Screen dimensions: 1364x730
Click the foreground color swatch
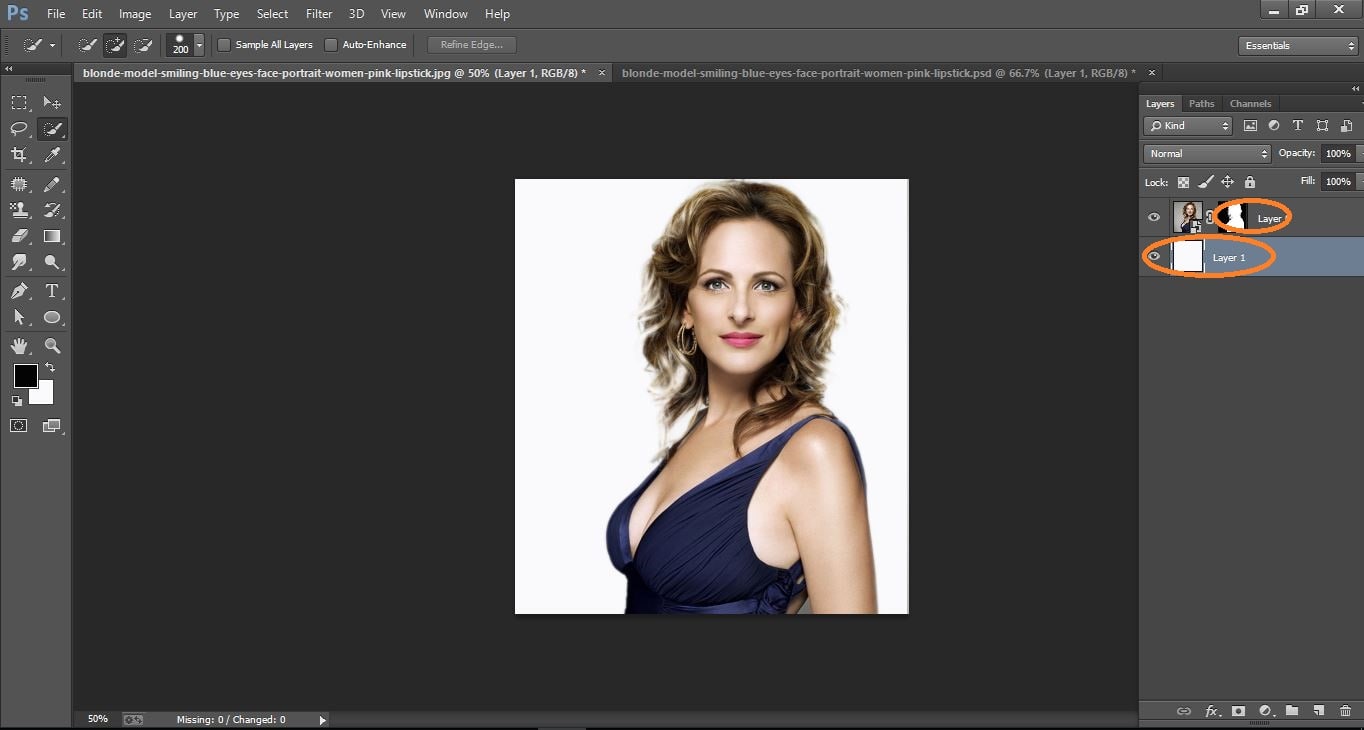(x=24, y=378)
